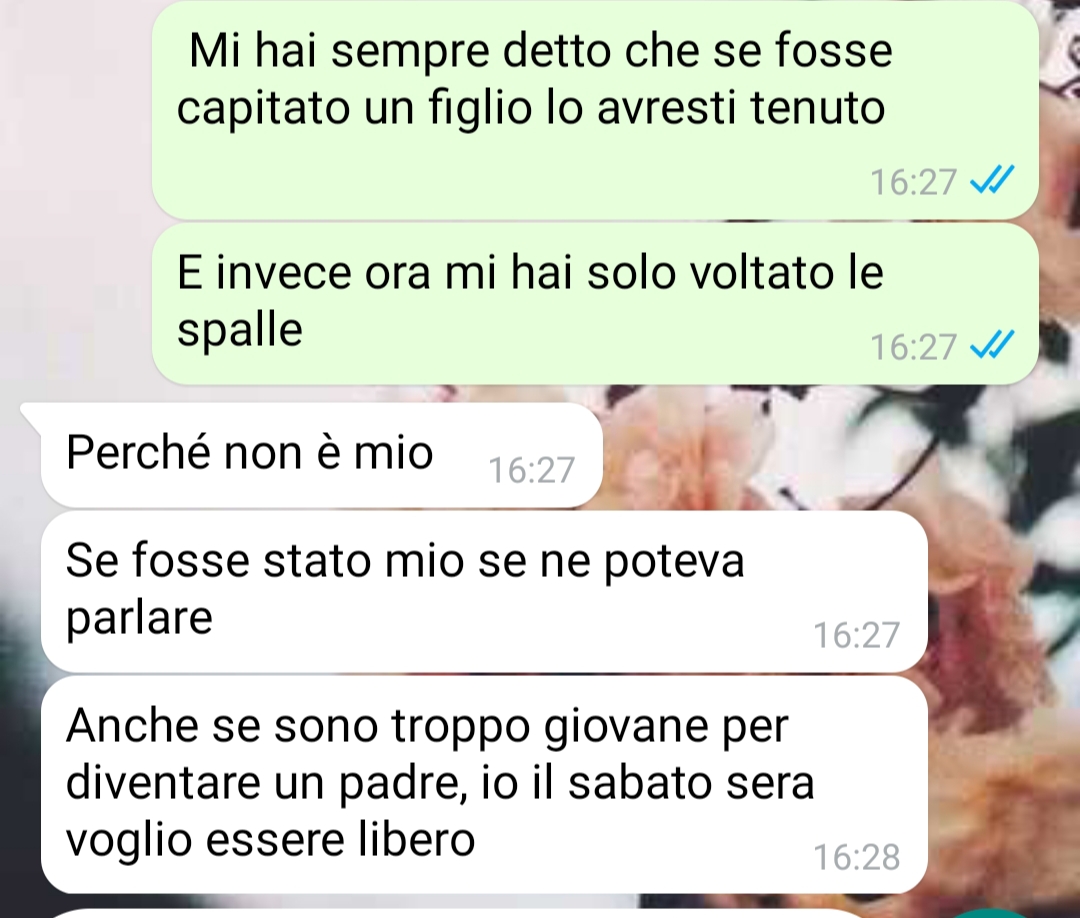1080x918 pixels.
Task: Tap the 16:27 timestamp on the first green bubble
Action: (913, 182)
